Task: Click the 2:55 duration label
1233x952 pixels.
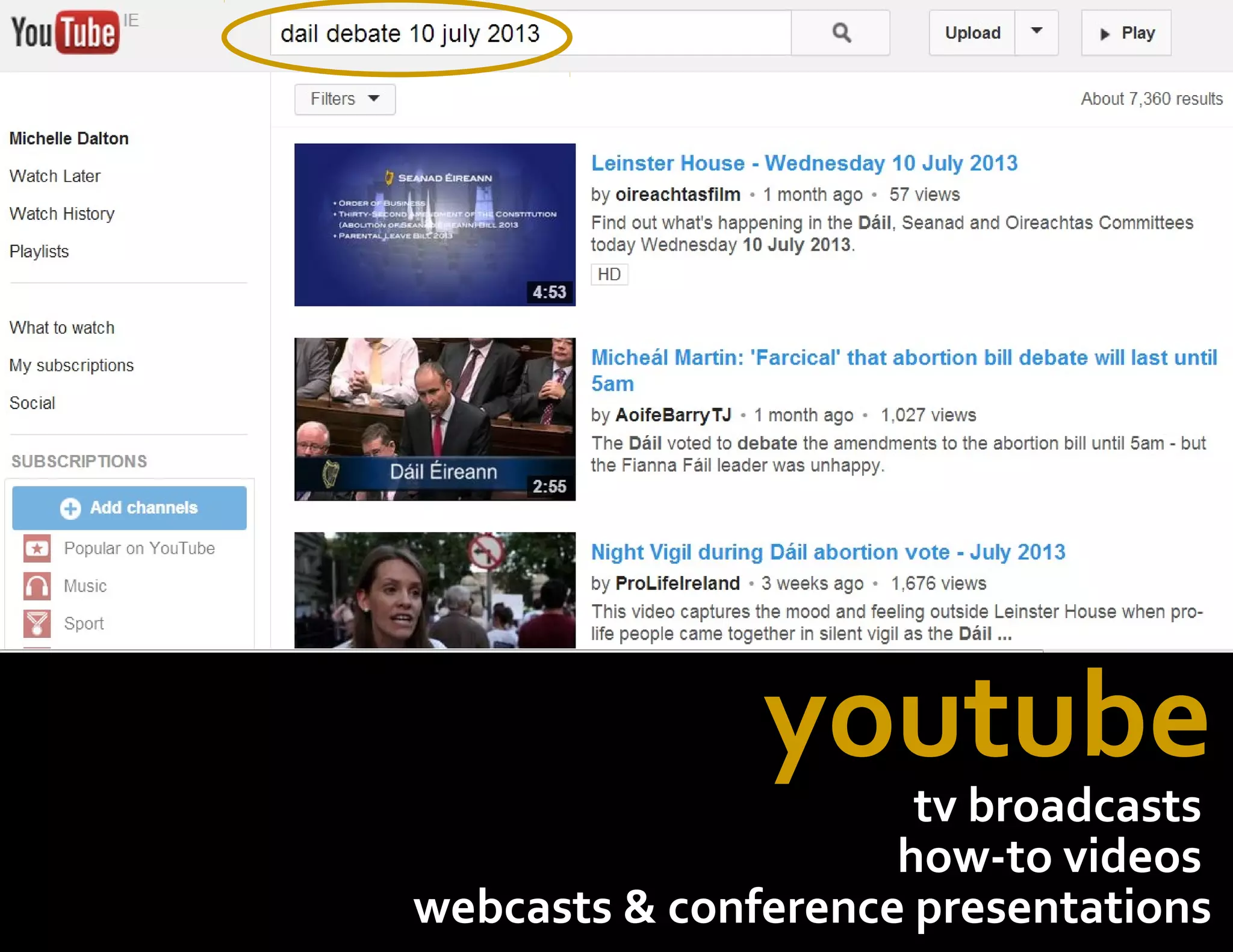Action: click(549, 486)
